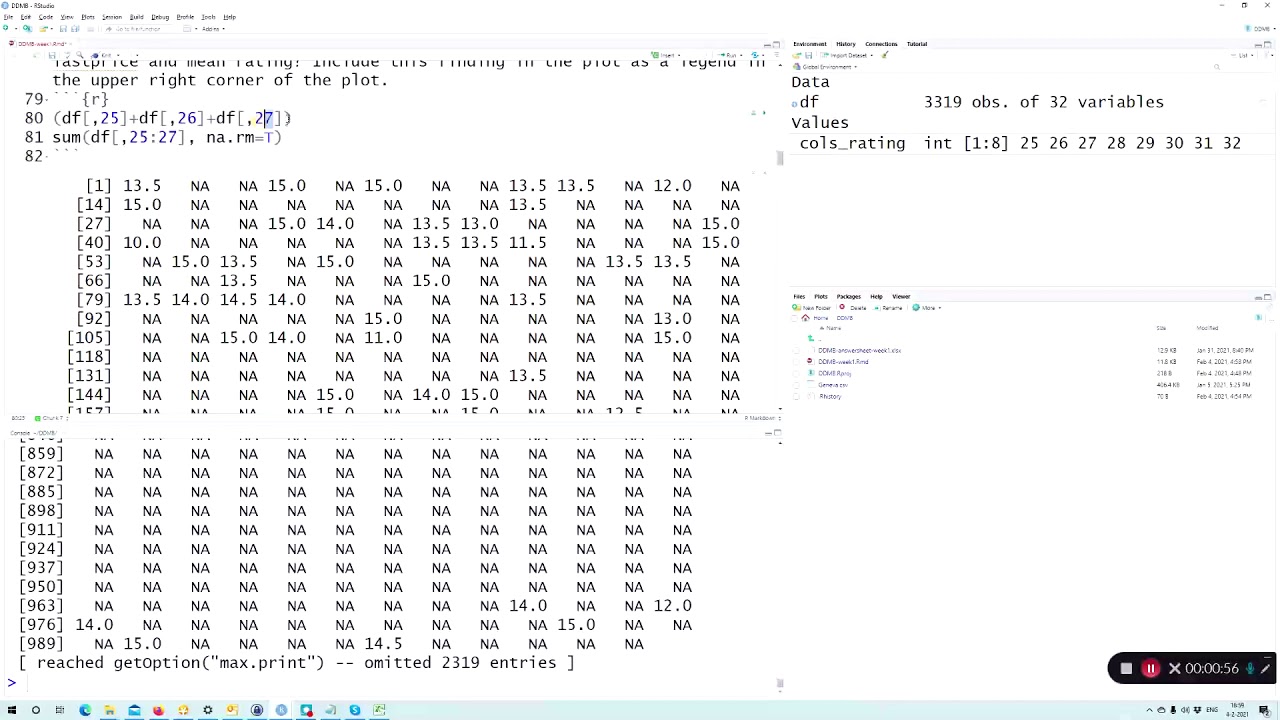Save the current document from the main toolbar

[x=63, y=28]
